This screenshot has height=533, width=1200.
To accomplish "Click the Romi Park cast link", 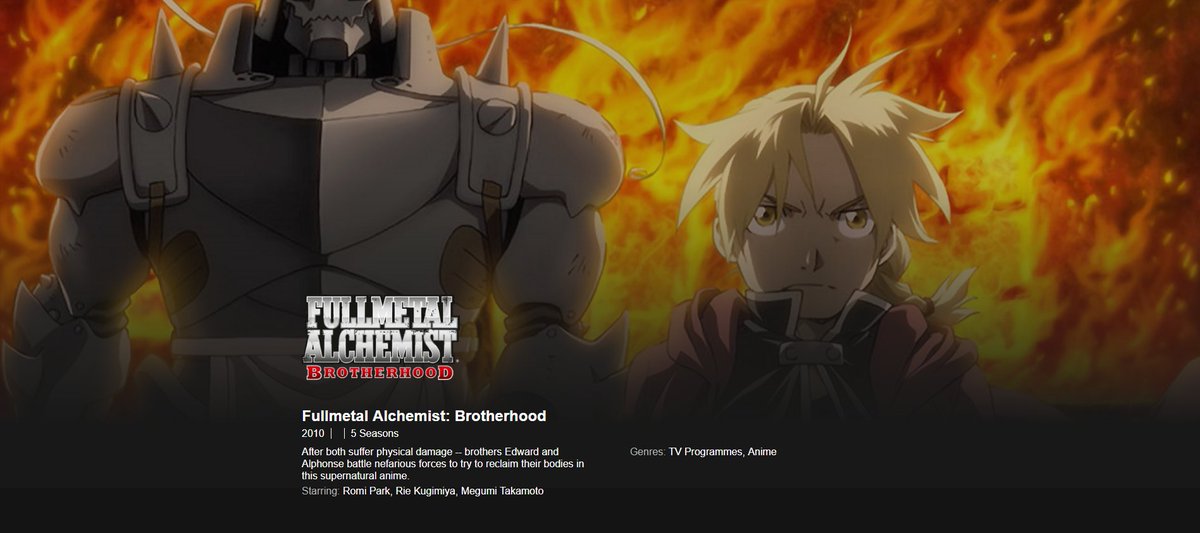I will [x=366, y=491].
